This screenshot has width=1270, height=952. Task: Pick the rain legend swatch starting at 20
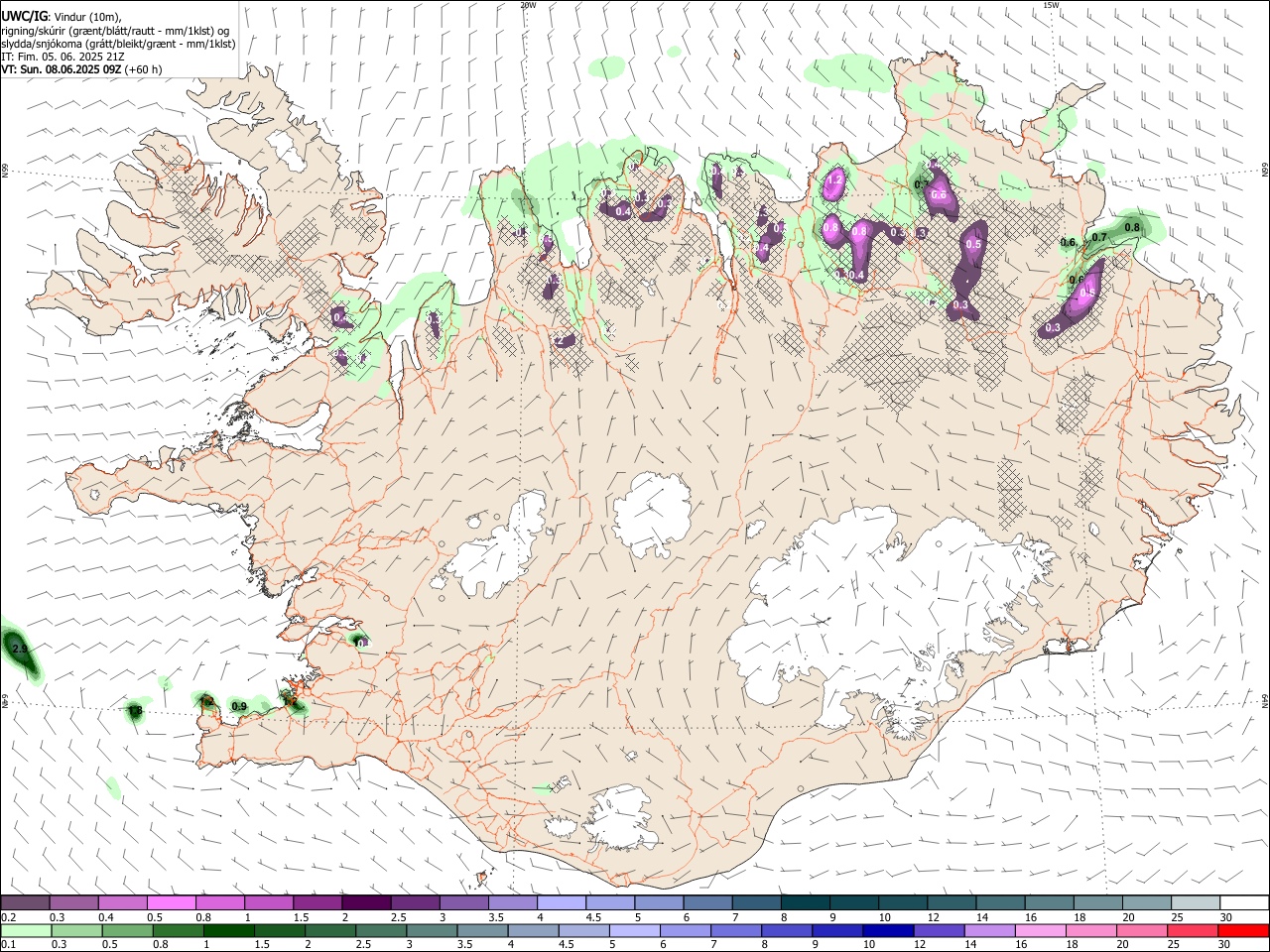pyautogui.click(x=1142, y=930)
